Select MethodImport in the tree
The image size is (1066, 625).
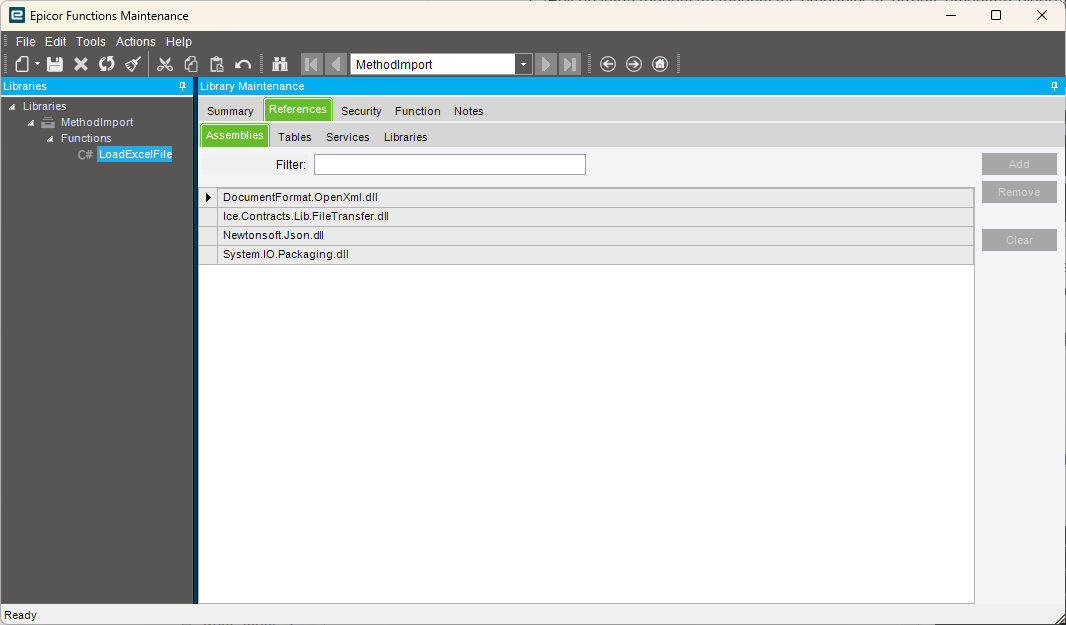97,122
